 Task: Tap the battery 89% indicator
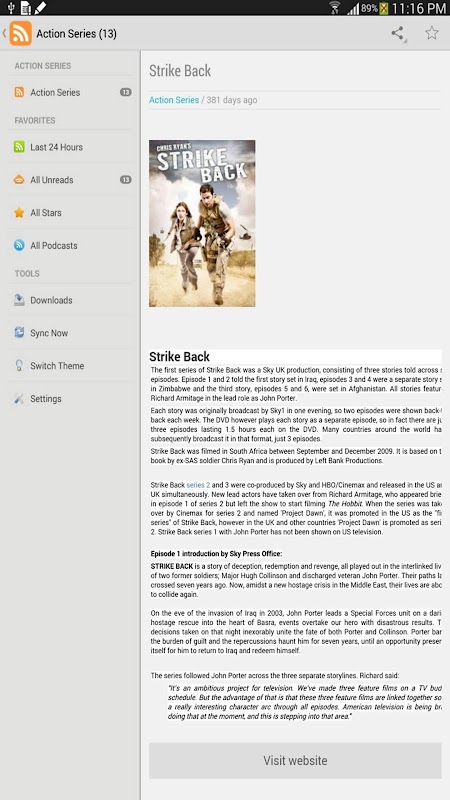374,8
